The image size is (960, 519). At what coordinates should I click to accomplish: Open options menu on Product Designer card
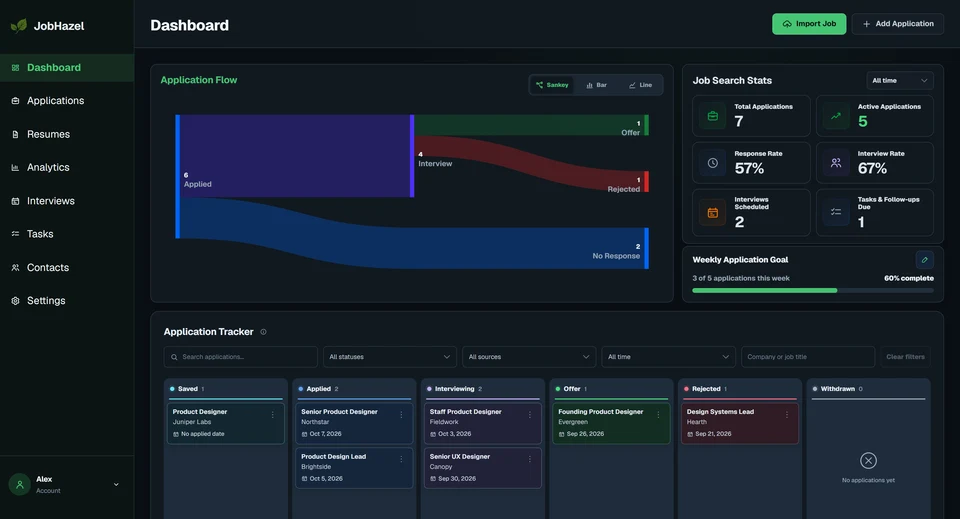pos(272,415)
